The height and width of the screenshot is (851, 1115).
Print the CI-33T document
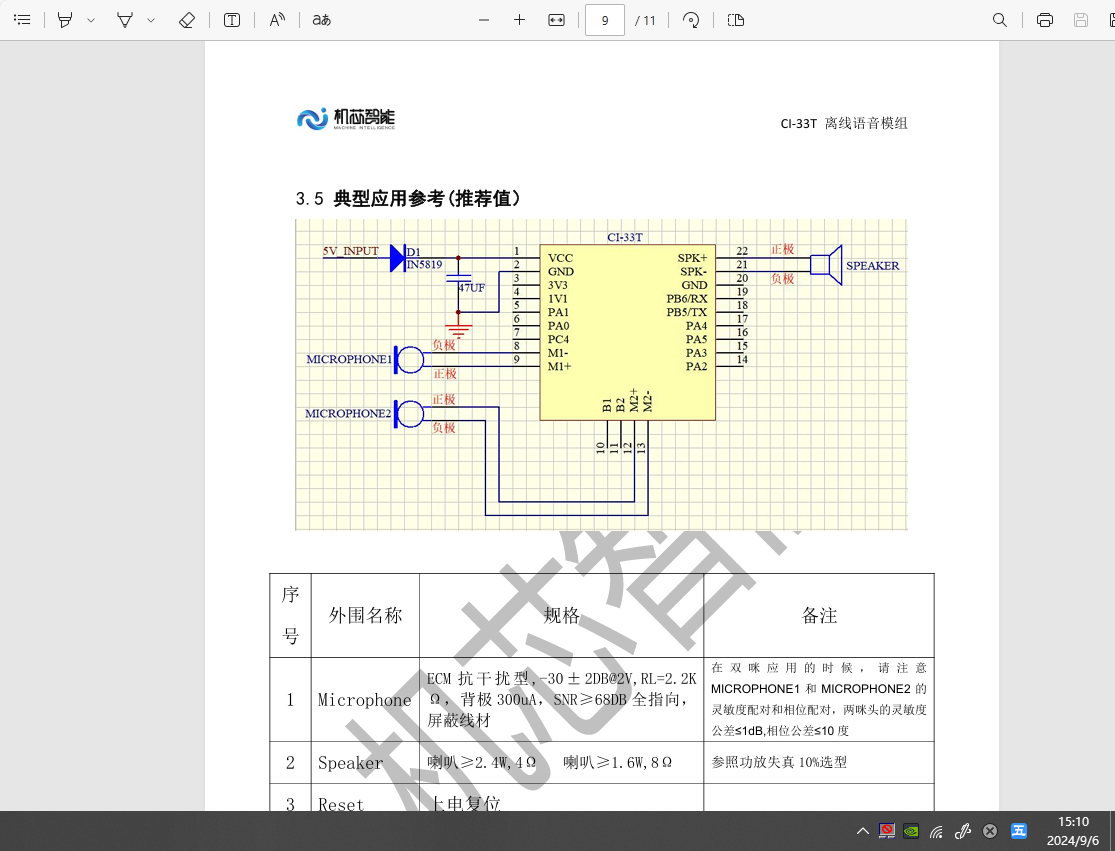pos(1044,19)
